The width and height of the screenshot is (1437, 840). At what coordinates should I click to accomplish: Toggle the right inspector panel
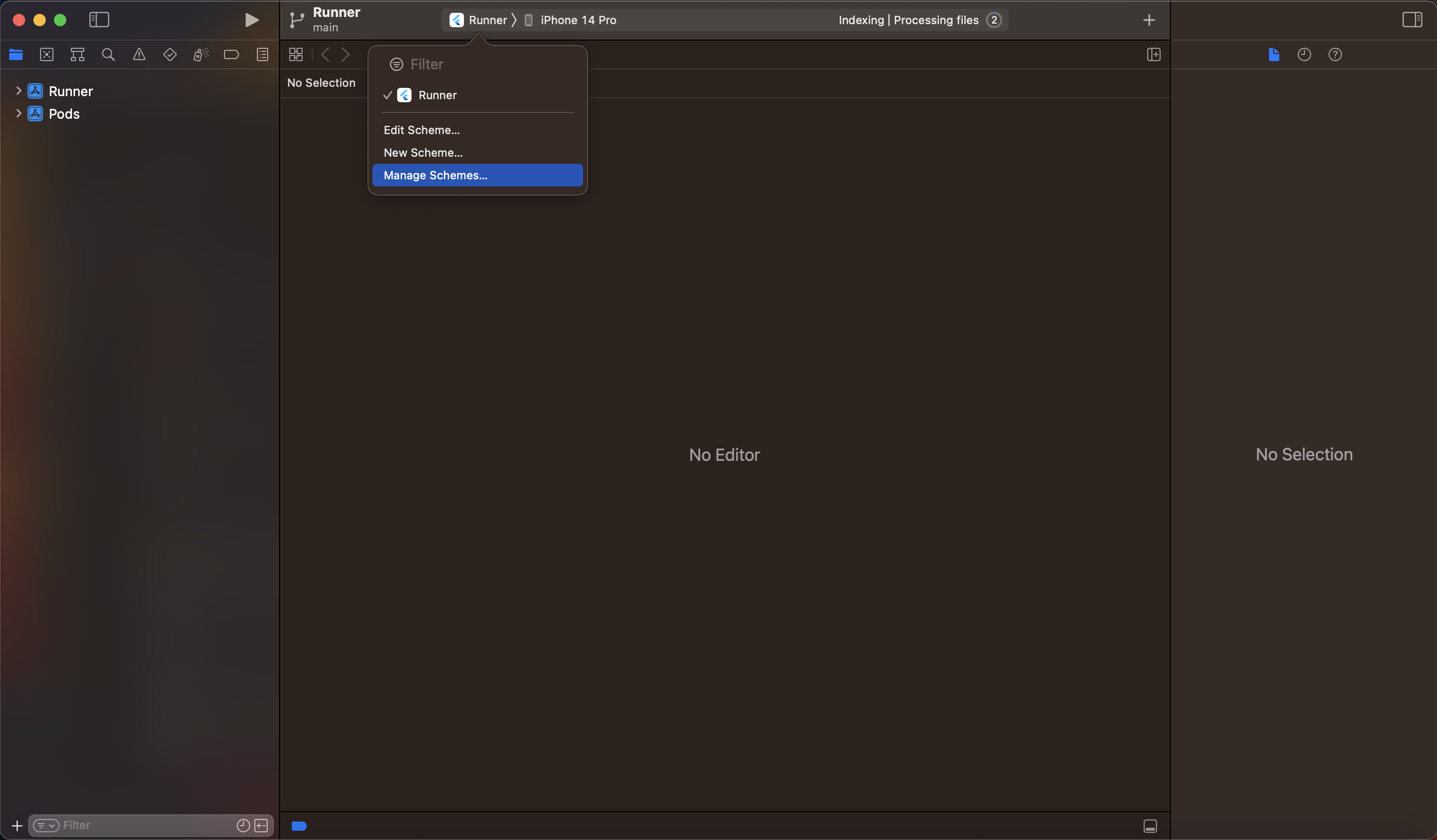pyautogui.click(x=1412, y=20)
